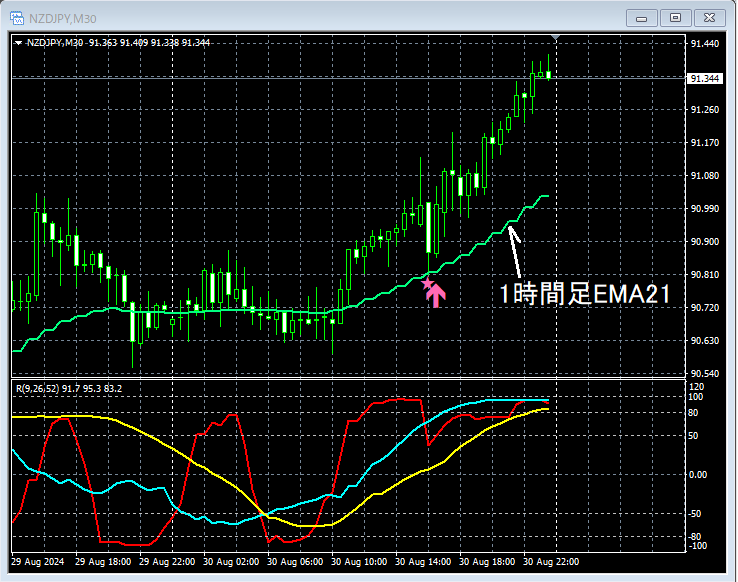
Task: Click the pink star signal marker
Action: 427,283
